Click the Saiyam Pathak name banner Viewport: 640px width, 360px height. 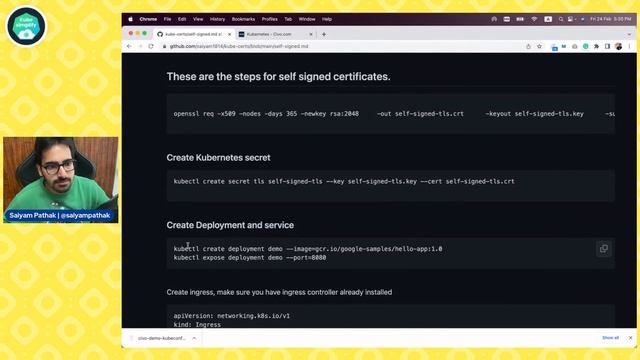(x=60, y=216)
